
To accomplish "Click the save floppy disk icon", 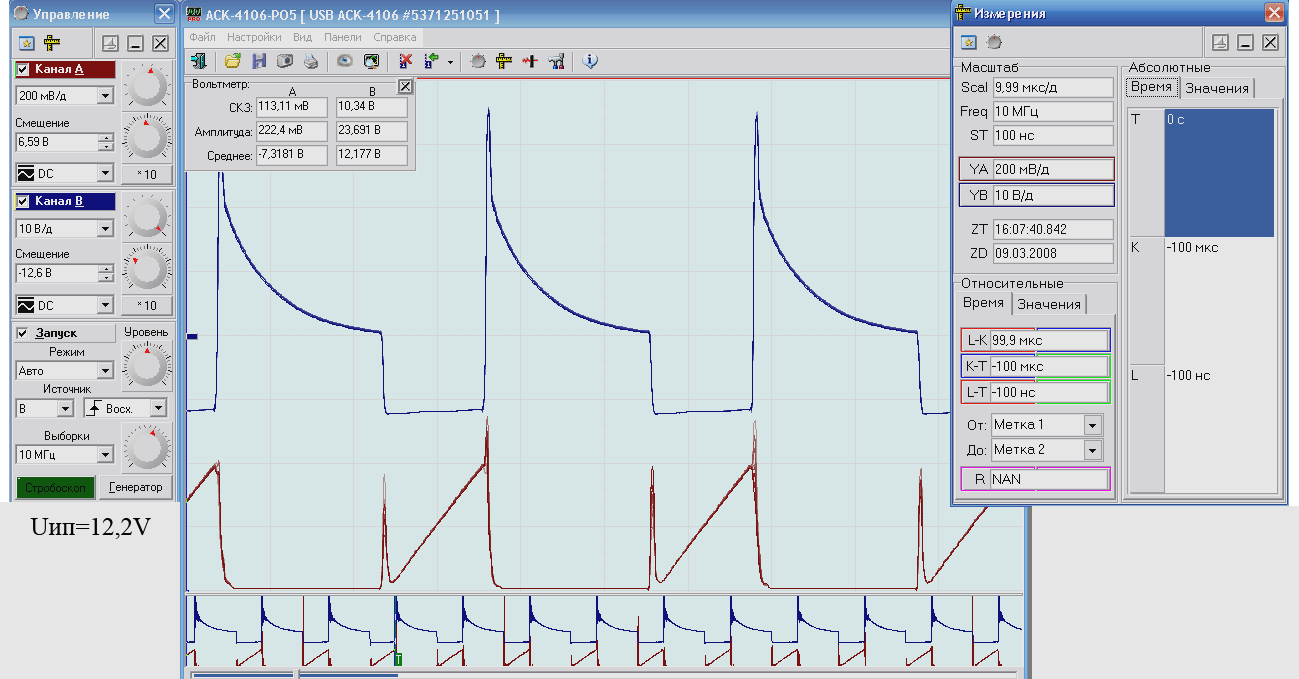I will (259, 61).
